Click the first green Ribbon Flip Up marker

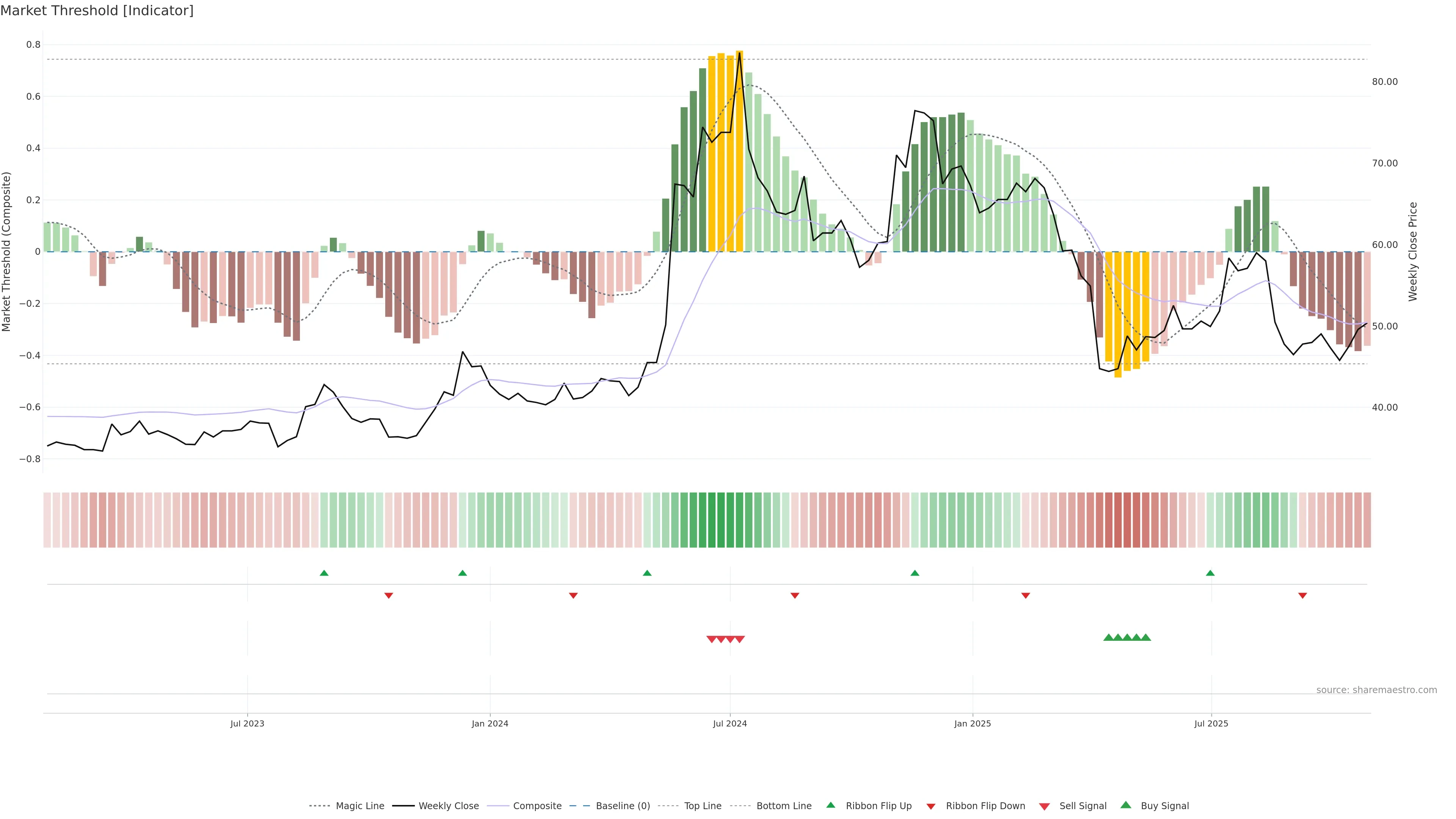point(324,573)
